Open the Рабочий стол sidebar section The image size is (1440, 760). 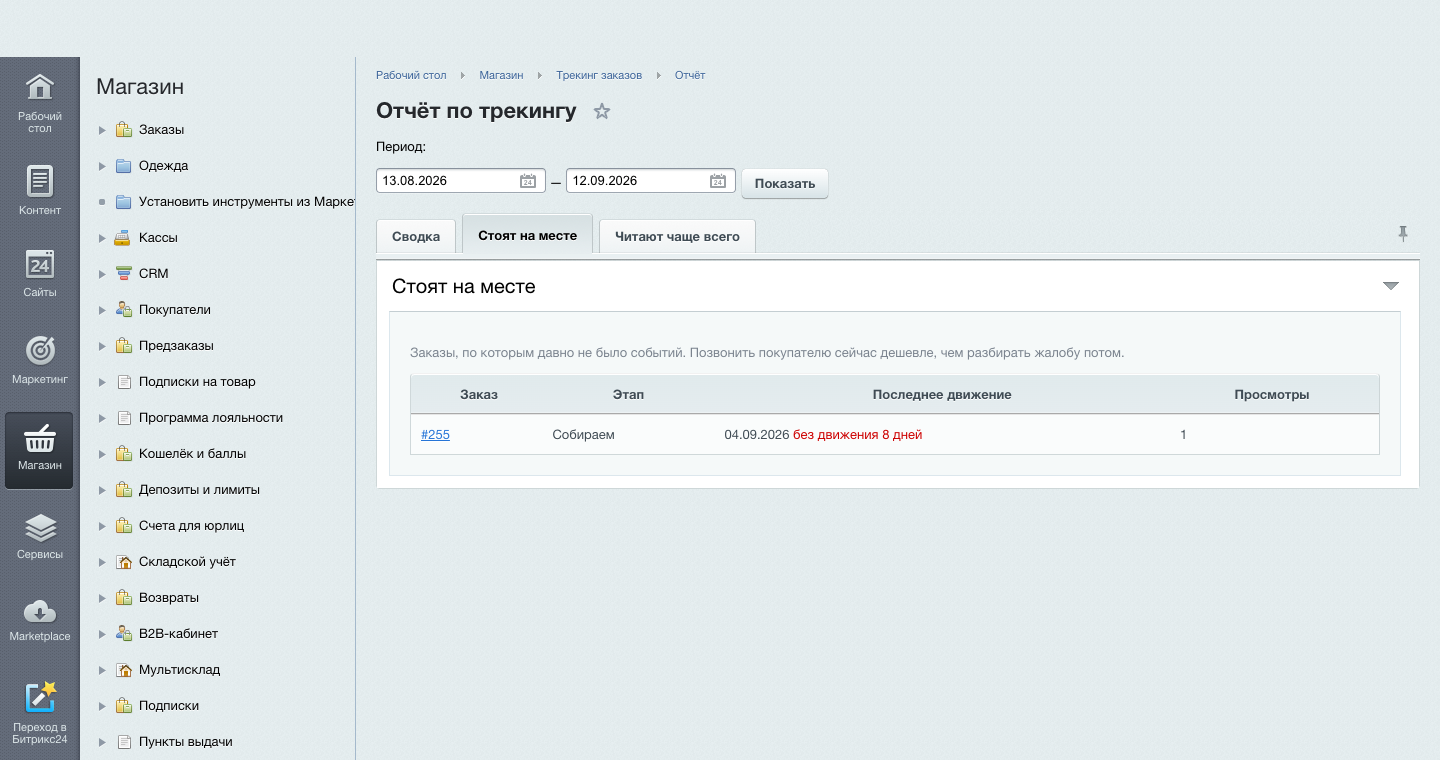(39, 103)
